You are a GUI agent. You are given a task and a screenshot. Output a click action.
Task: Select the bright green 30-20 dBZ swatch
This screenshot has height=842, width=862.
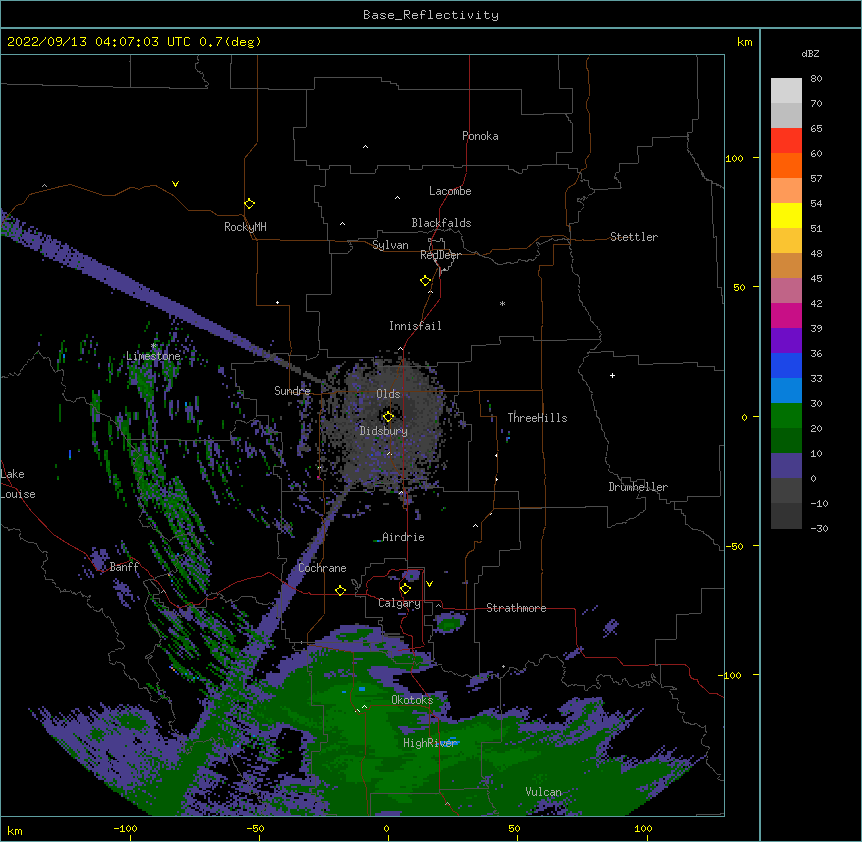[786, 416]
